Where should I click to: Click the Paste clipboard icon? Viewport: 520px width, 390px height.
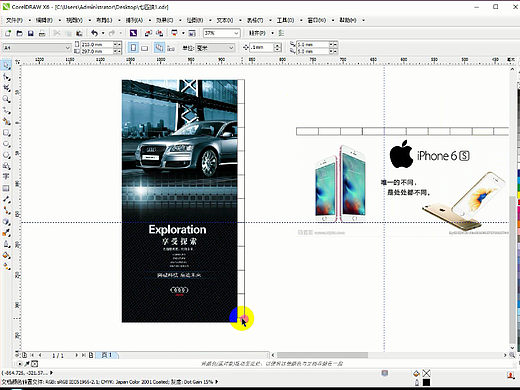(x=79, y=33)
